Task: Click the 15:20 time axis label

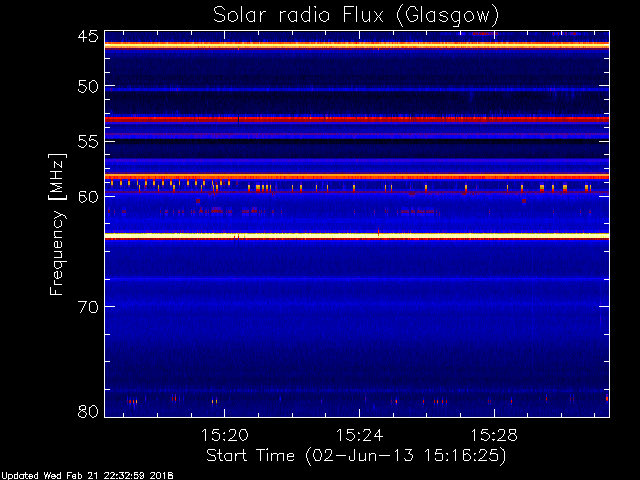Action: 224,435
